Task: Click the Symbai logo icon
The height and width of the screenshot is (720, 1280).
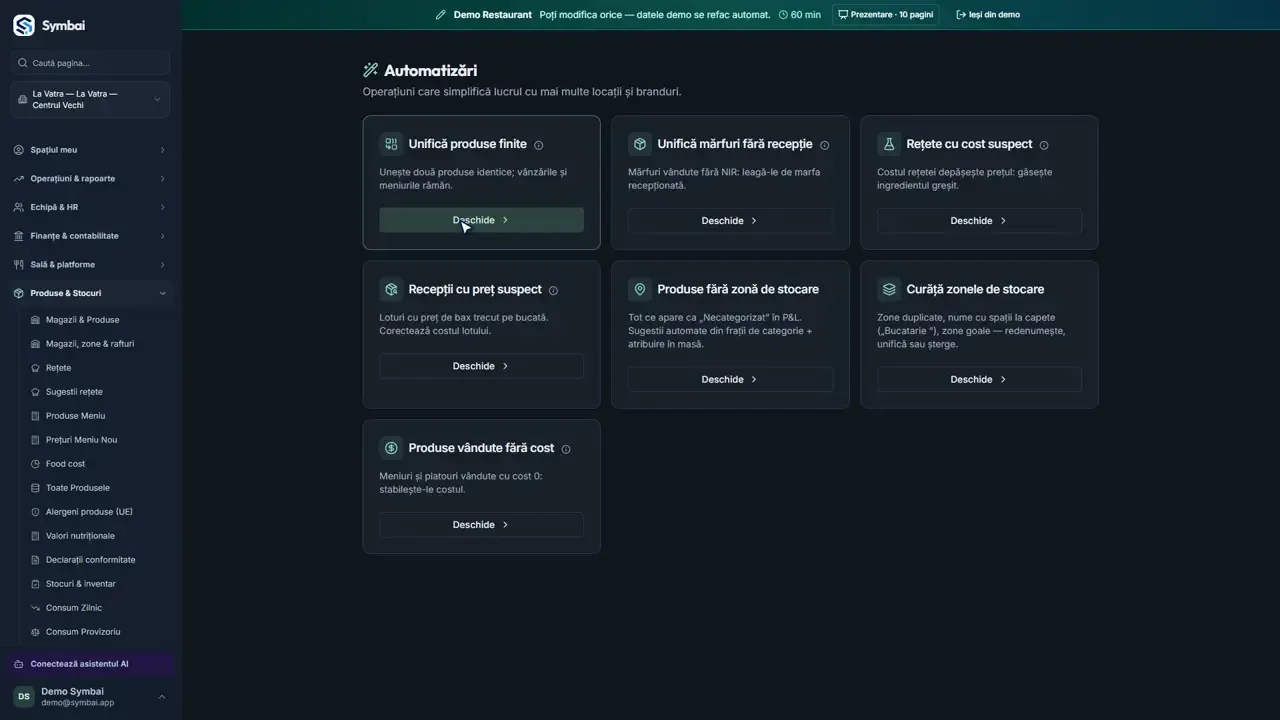Action: 23,26
